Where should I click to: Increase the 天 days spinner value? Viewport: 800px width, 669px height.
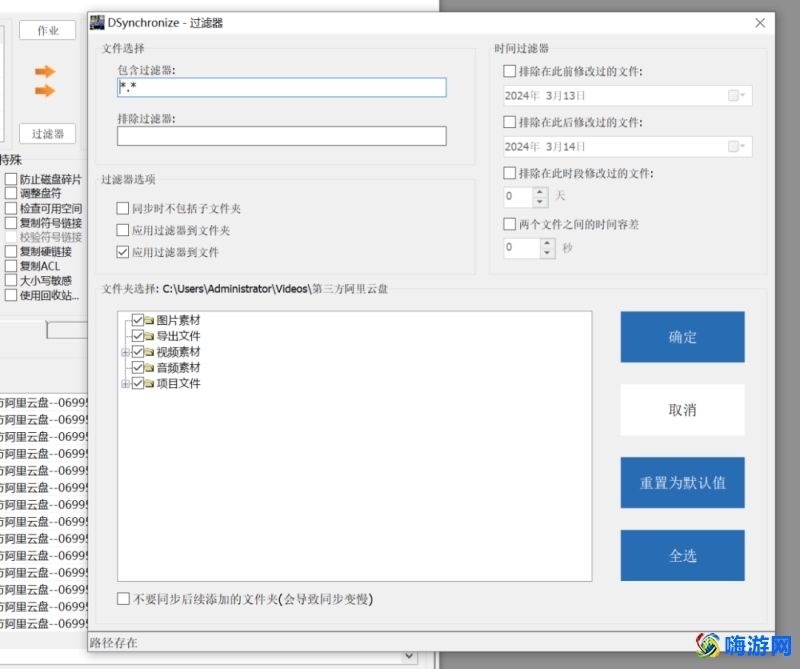(540, 192)
